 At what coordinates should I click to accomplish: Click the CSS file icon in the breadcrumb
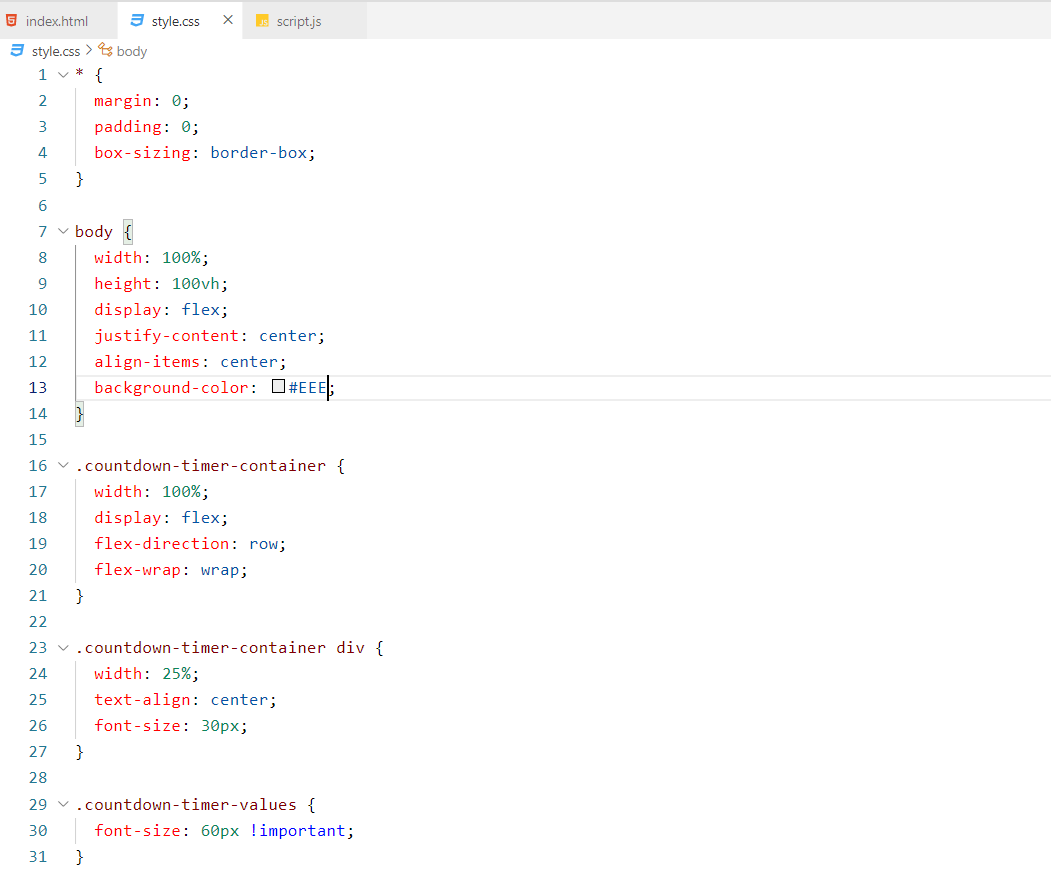[x=17, y=50]
